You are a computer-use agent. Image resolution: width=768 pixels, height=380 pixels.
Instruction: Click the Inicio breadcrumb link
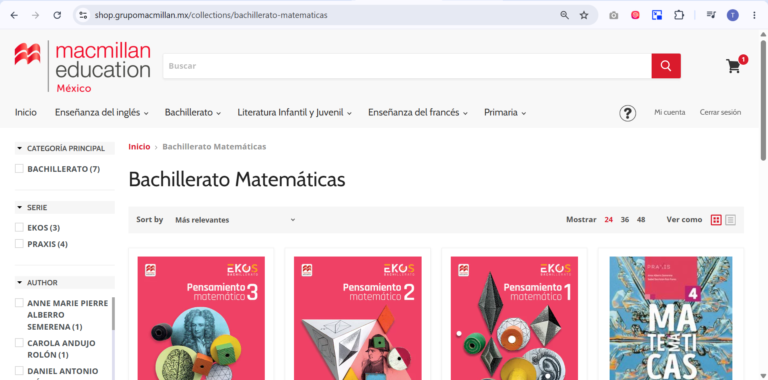(139, 146)
